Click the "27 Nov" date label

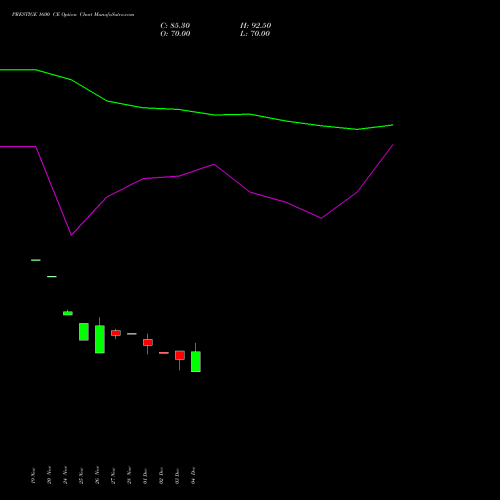(x=113, y=476)
